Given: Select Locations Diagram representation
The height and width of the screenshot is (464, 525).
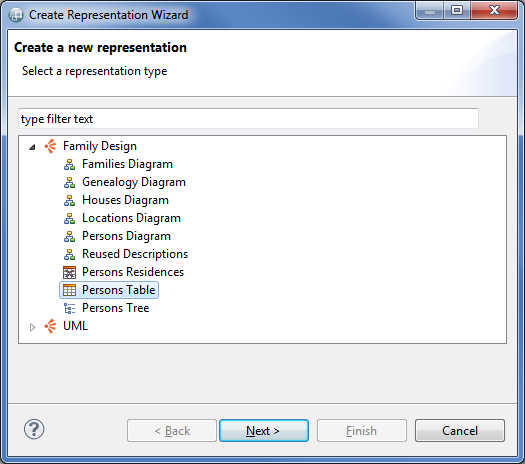Looking at the screenshot, I should coord(131,218).
